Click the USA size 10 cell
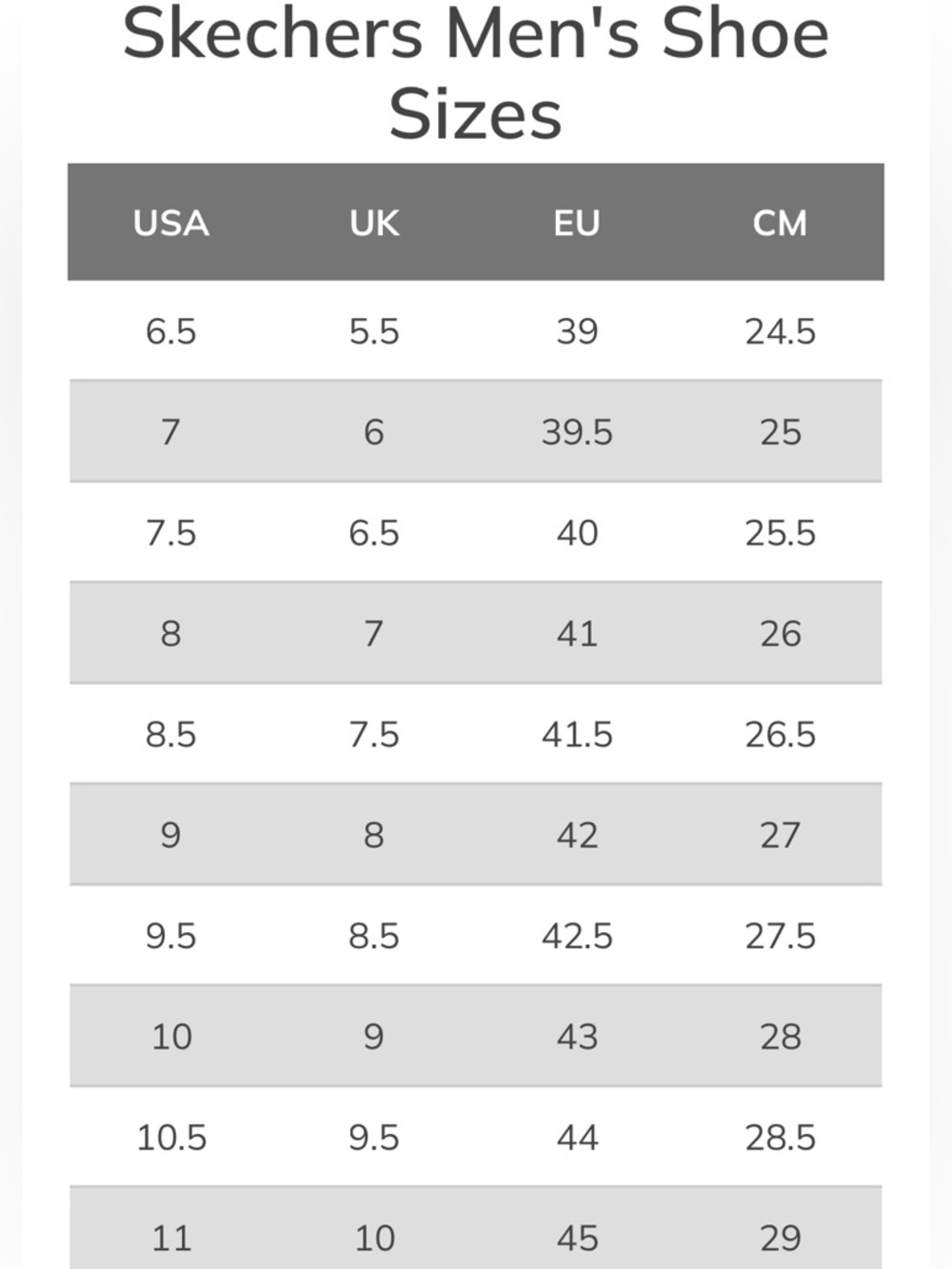This screenshot has width=952, height=1269. [x=171, y=1037]
